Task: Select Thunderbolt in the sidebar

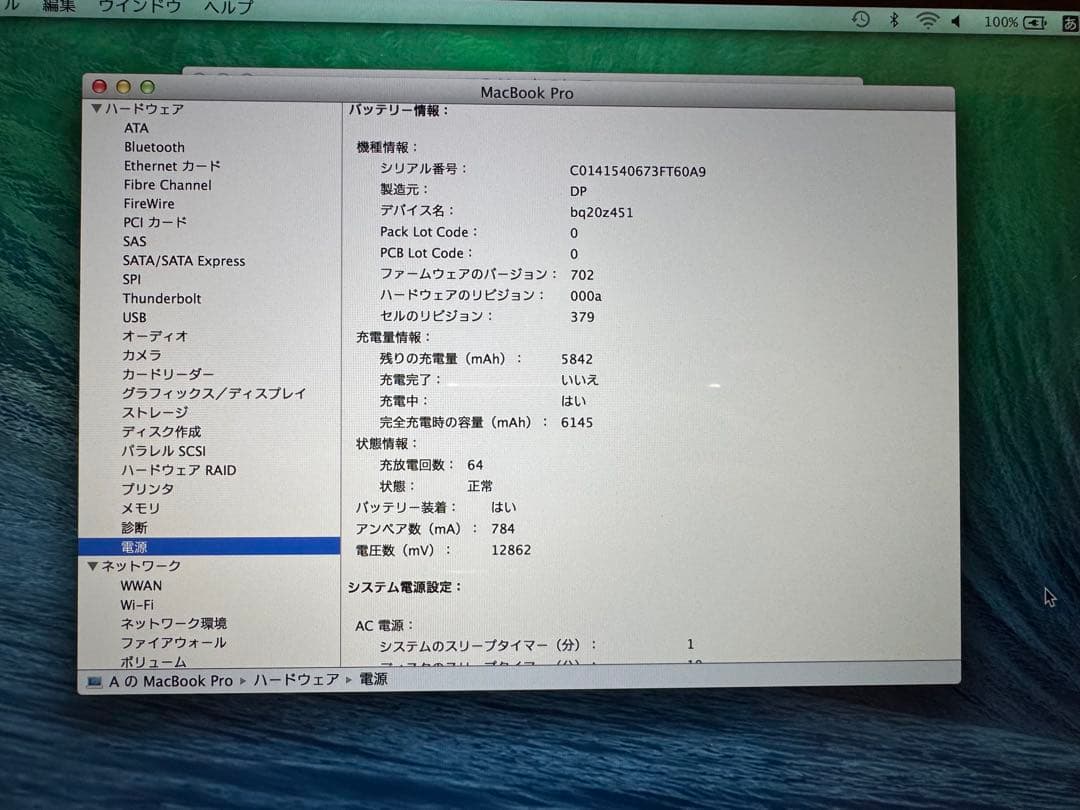Action: (162, 298)
